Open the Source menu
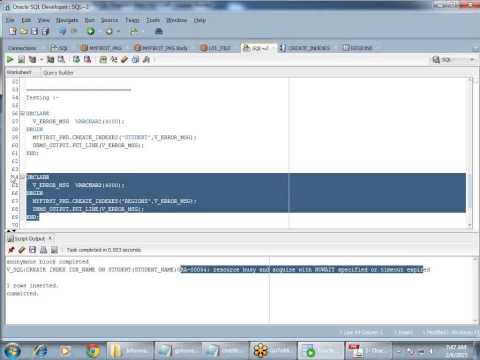 coord(109,20)
